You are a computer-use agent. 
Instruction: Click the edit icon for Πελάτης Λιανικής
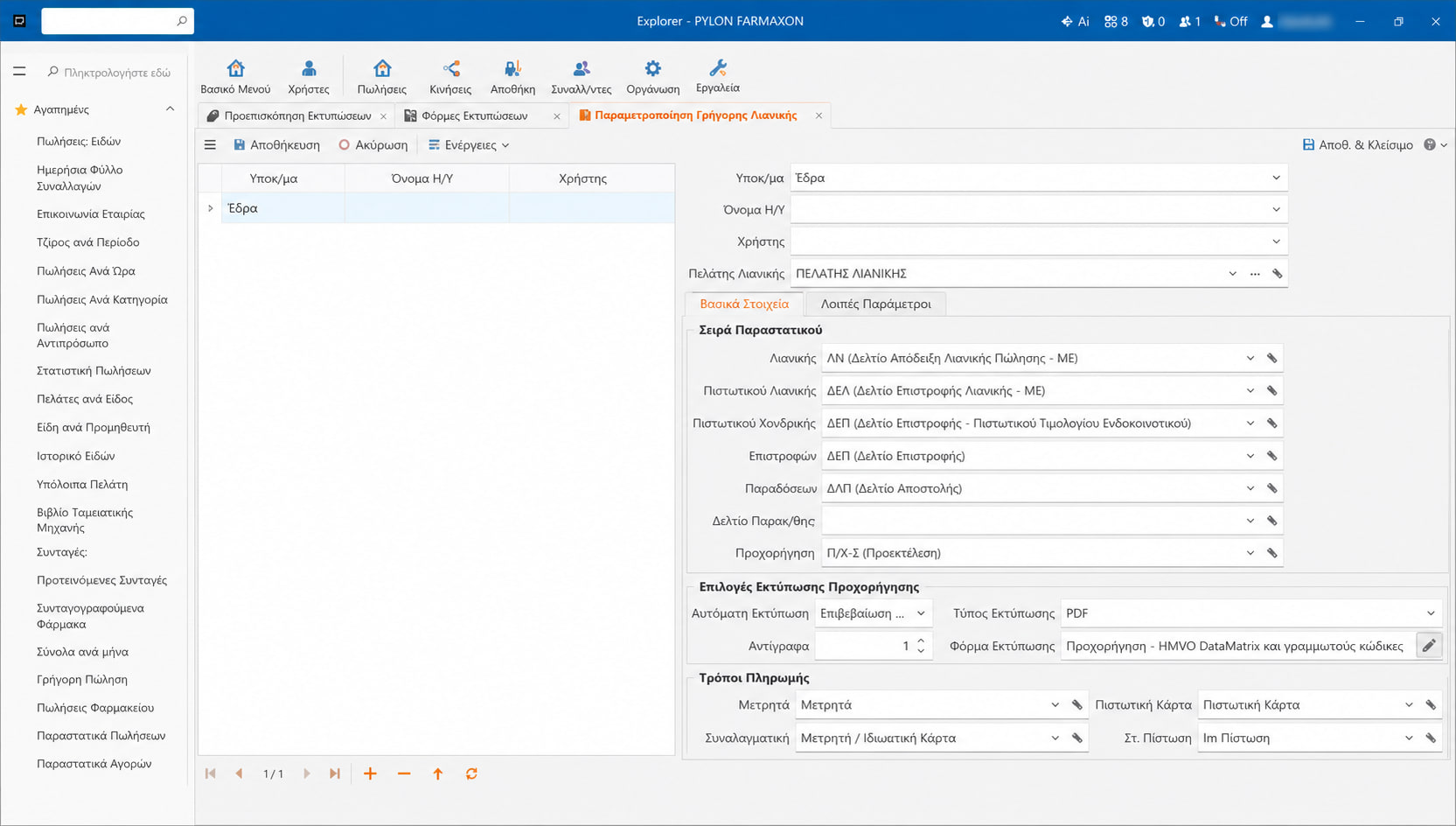[x=1278, y=274]
